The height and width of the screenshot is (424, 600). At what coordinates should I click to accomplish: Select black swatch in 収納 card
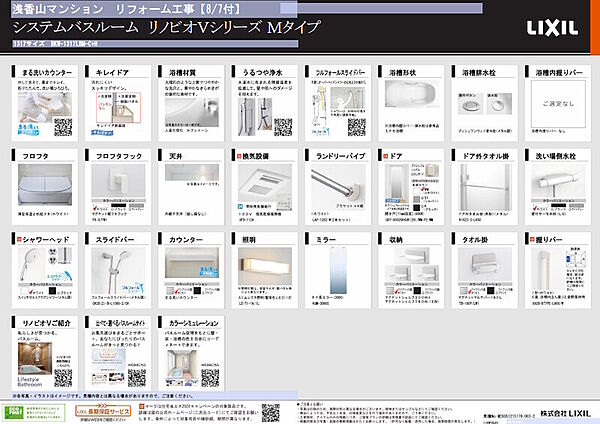417,291
